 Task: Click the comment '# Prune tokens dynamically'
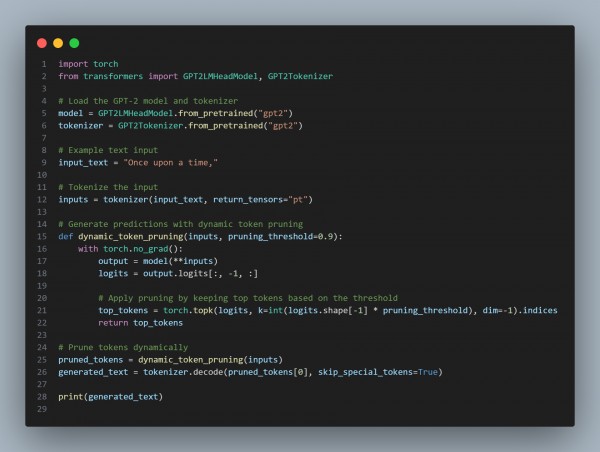[x=123, y=347]
